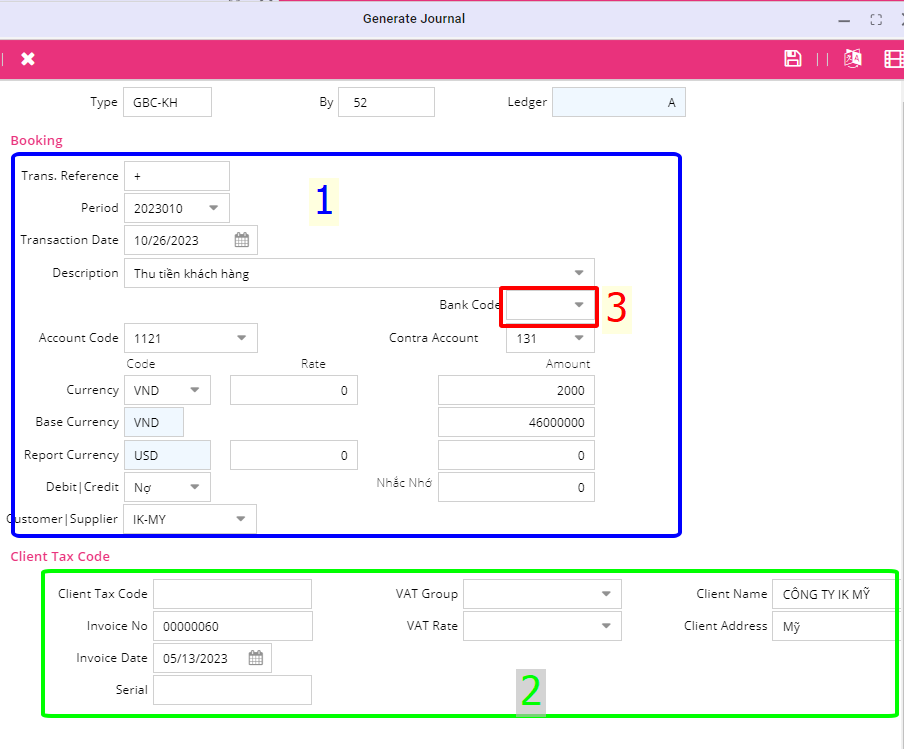Click the save (floppy disk) icon

(x=793, y=58)
